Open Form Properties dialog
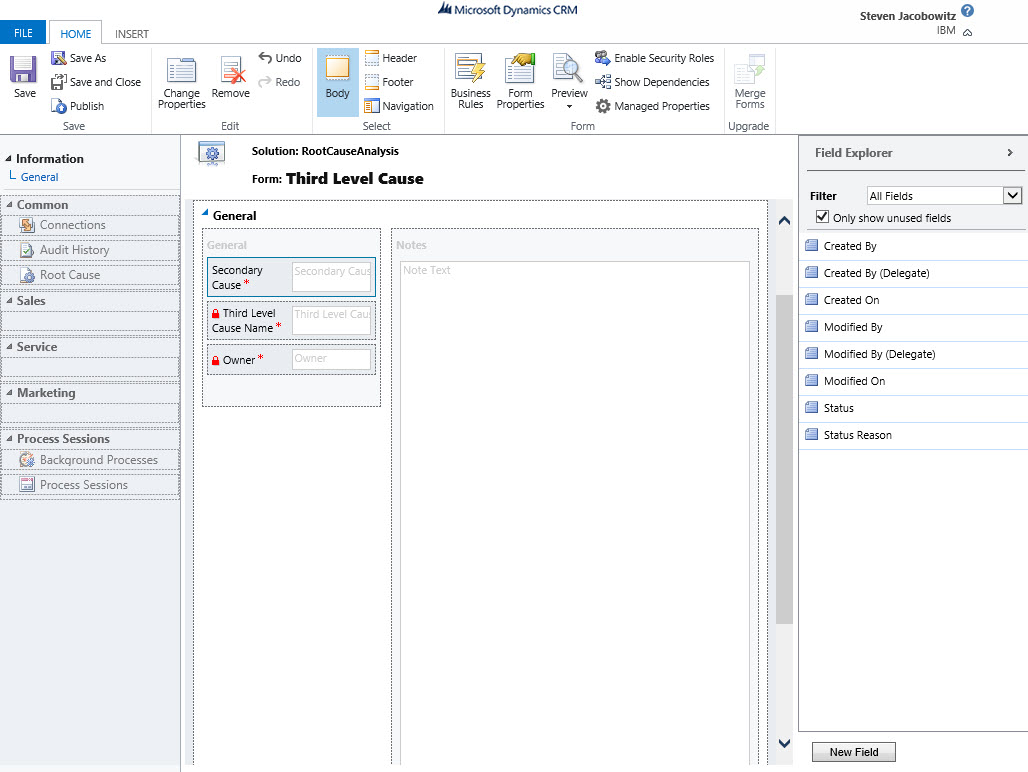 520,70
